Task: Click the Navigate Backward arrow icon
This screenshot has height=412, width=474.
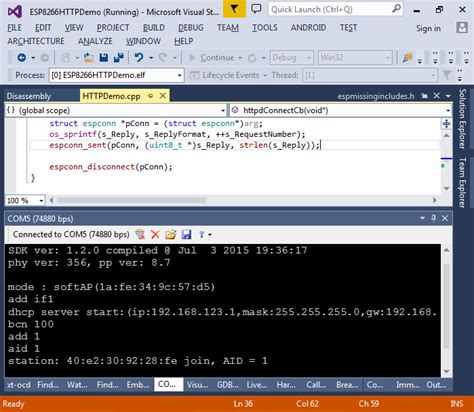Action: (x=22, y=58)
